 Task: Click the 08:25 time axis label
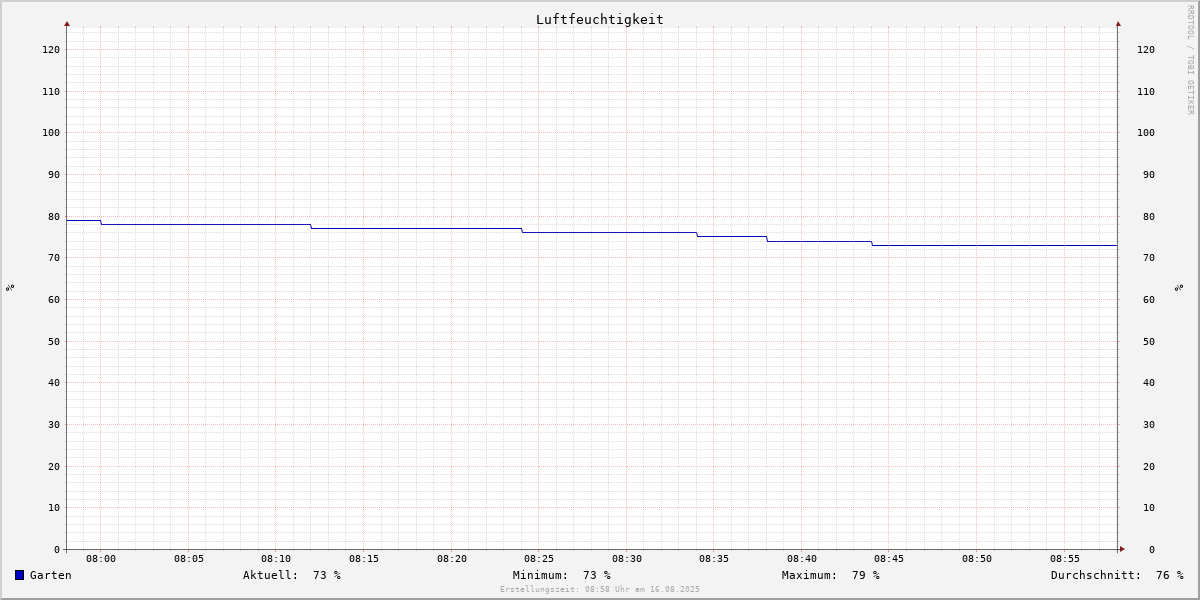pos(539,559)
